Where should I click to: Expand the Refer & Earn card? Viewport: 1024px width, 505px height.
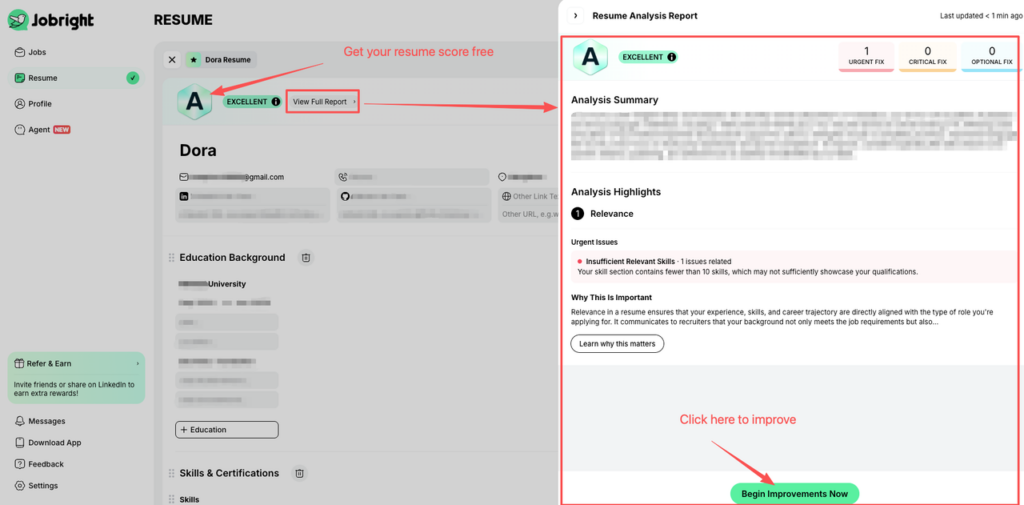pyautogui.click(x=76, y=378)
